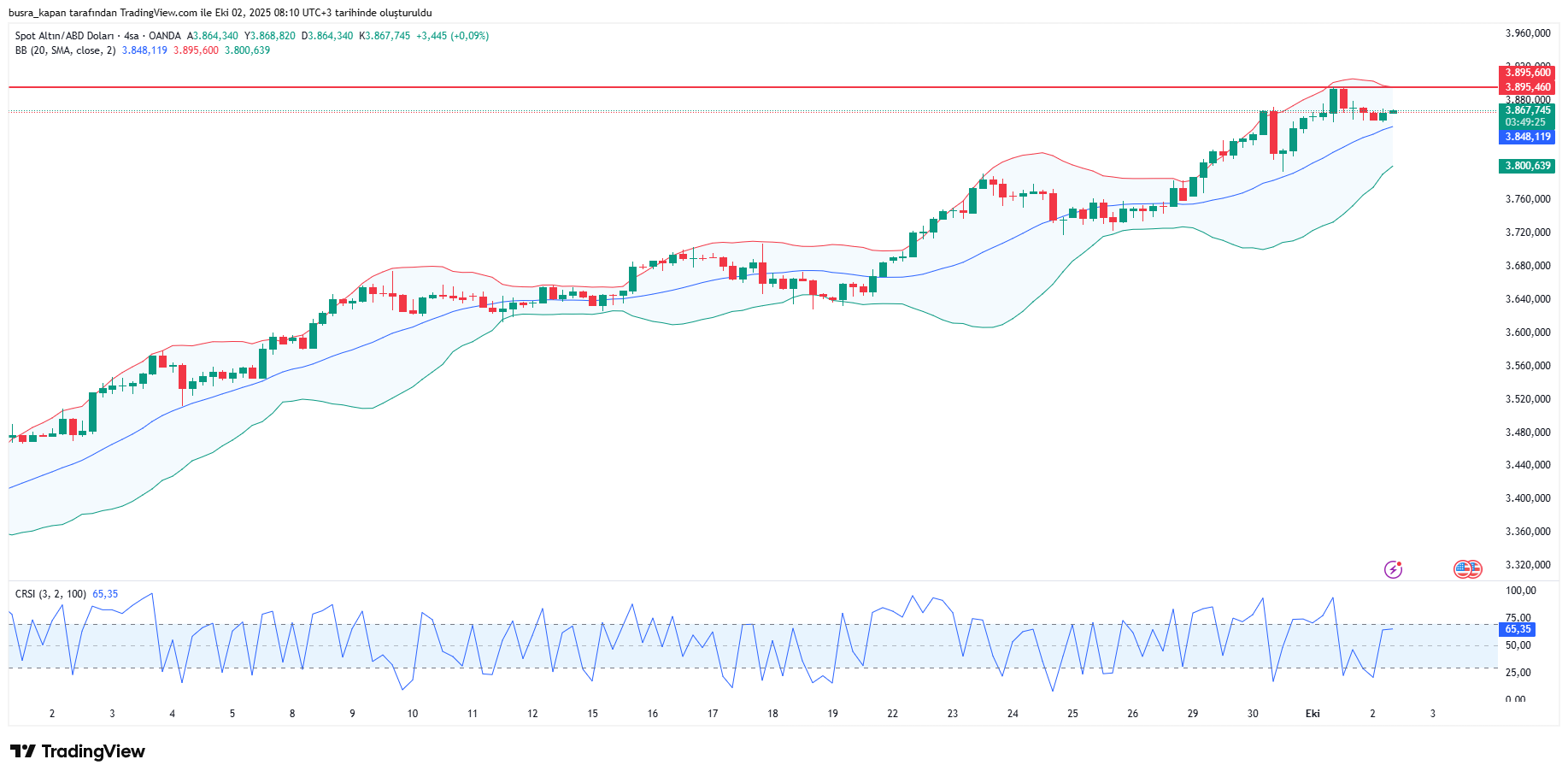
Task: Click the blue 3.848,119 BB basis price label
Action: pos(1527,137)
